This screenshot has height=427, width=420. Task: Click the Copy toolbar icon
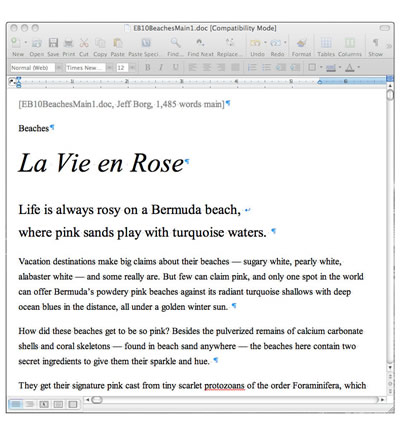coord(100,43)
